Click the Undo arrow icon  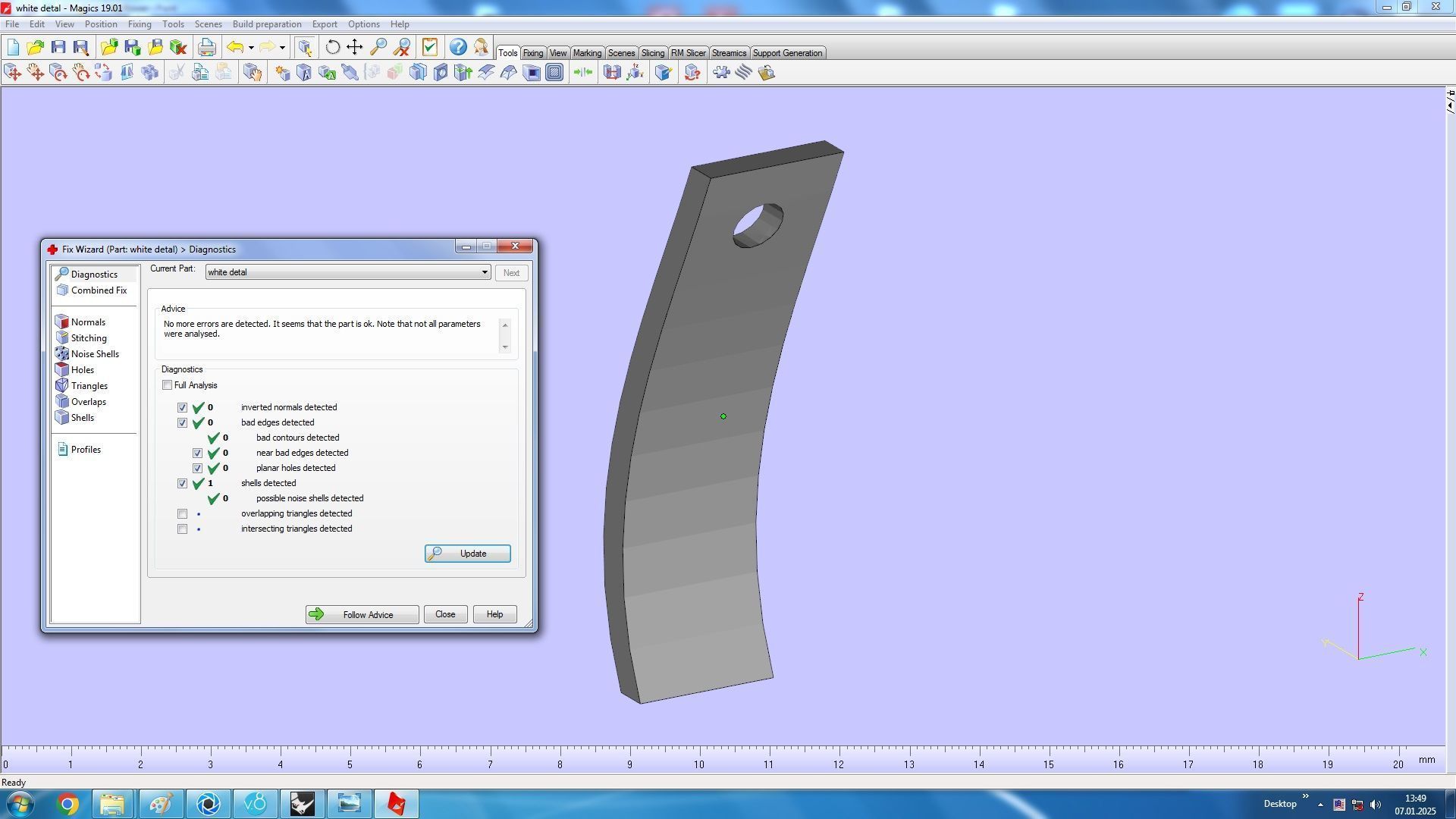pyautogui.click(x=235, y=47)
